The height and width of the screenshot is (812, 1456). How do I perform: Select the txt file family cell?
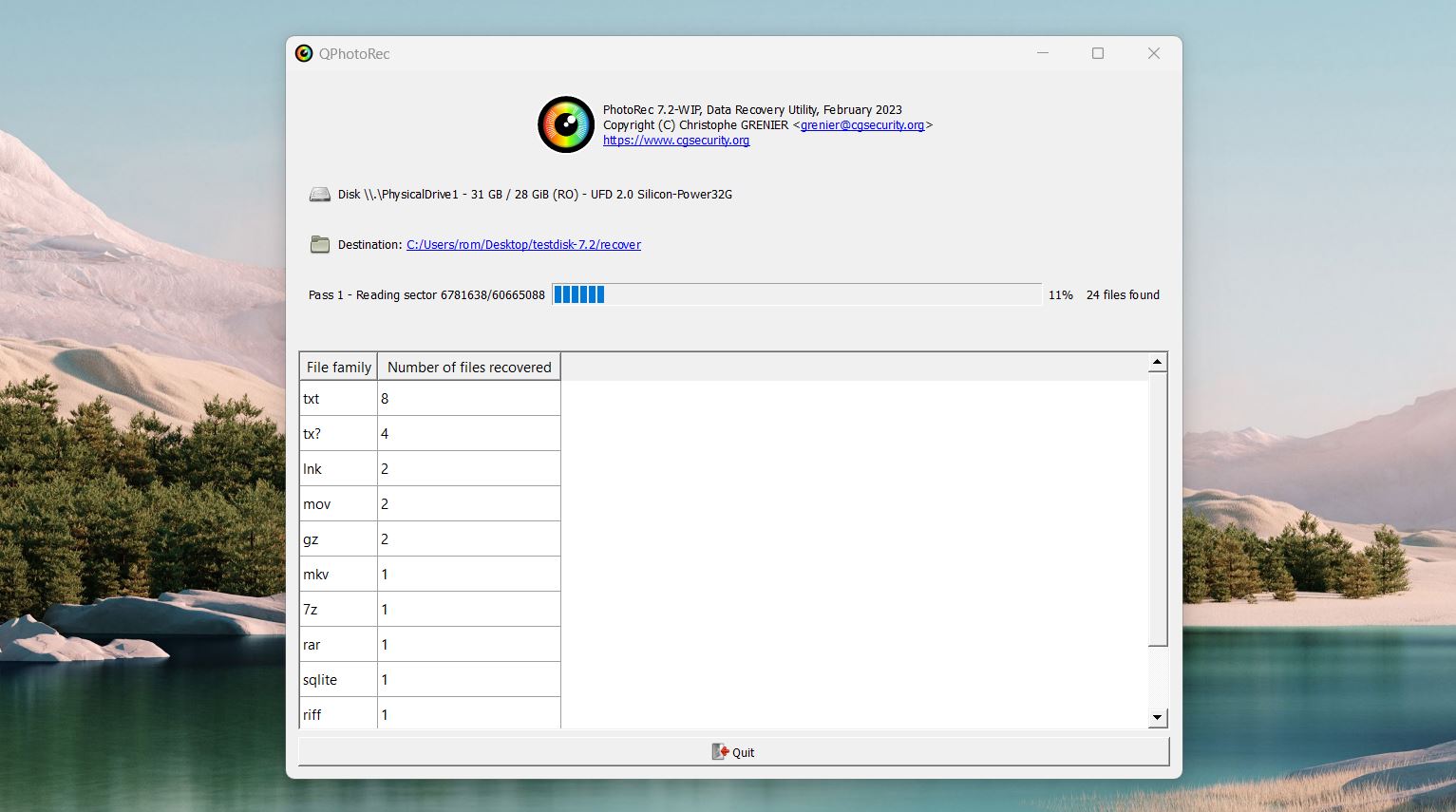(x=339, y=399)
